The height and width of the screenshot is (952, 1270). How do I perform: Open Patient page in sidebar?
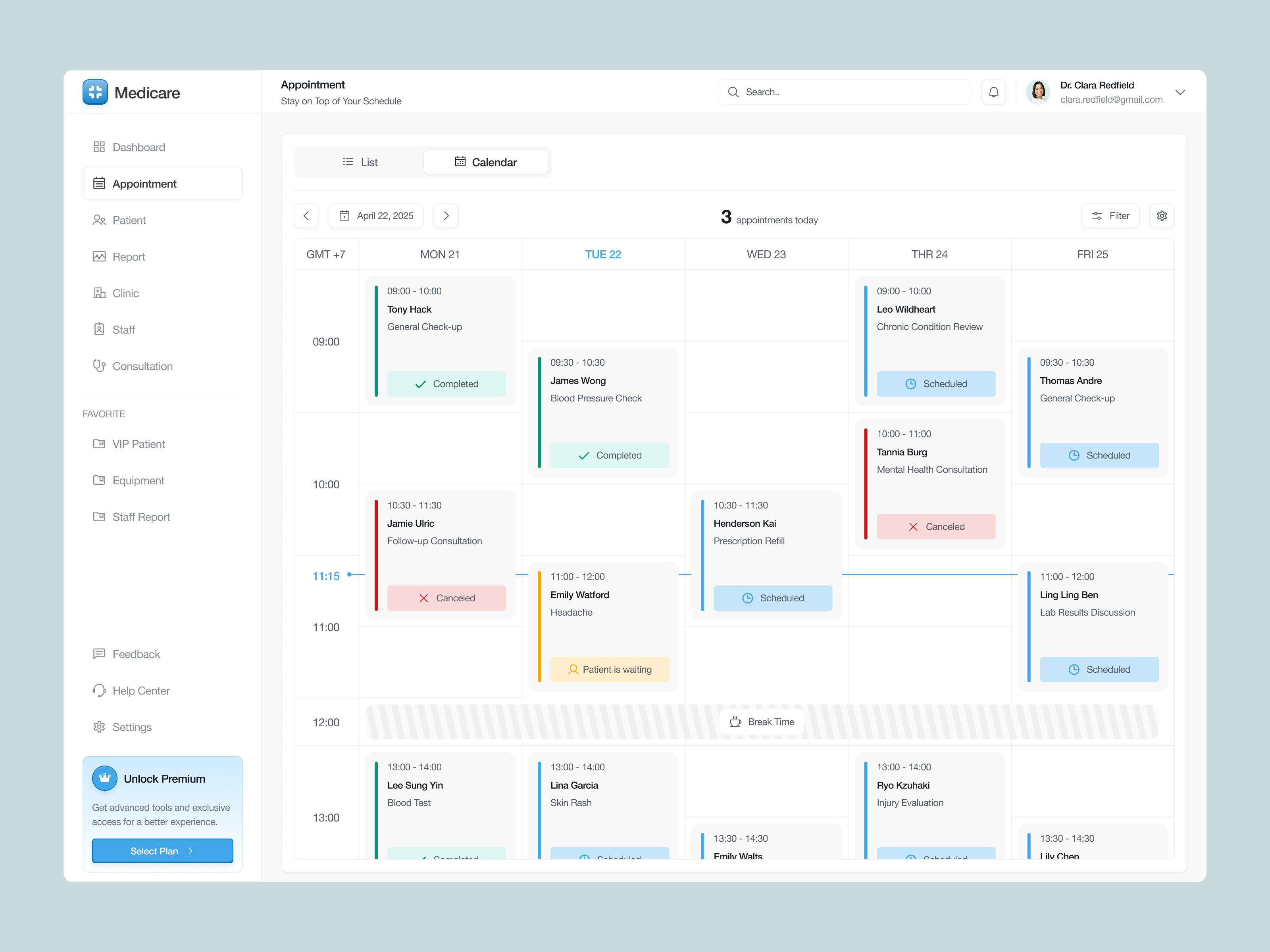tap(129, 221)
